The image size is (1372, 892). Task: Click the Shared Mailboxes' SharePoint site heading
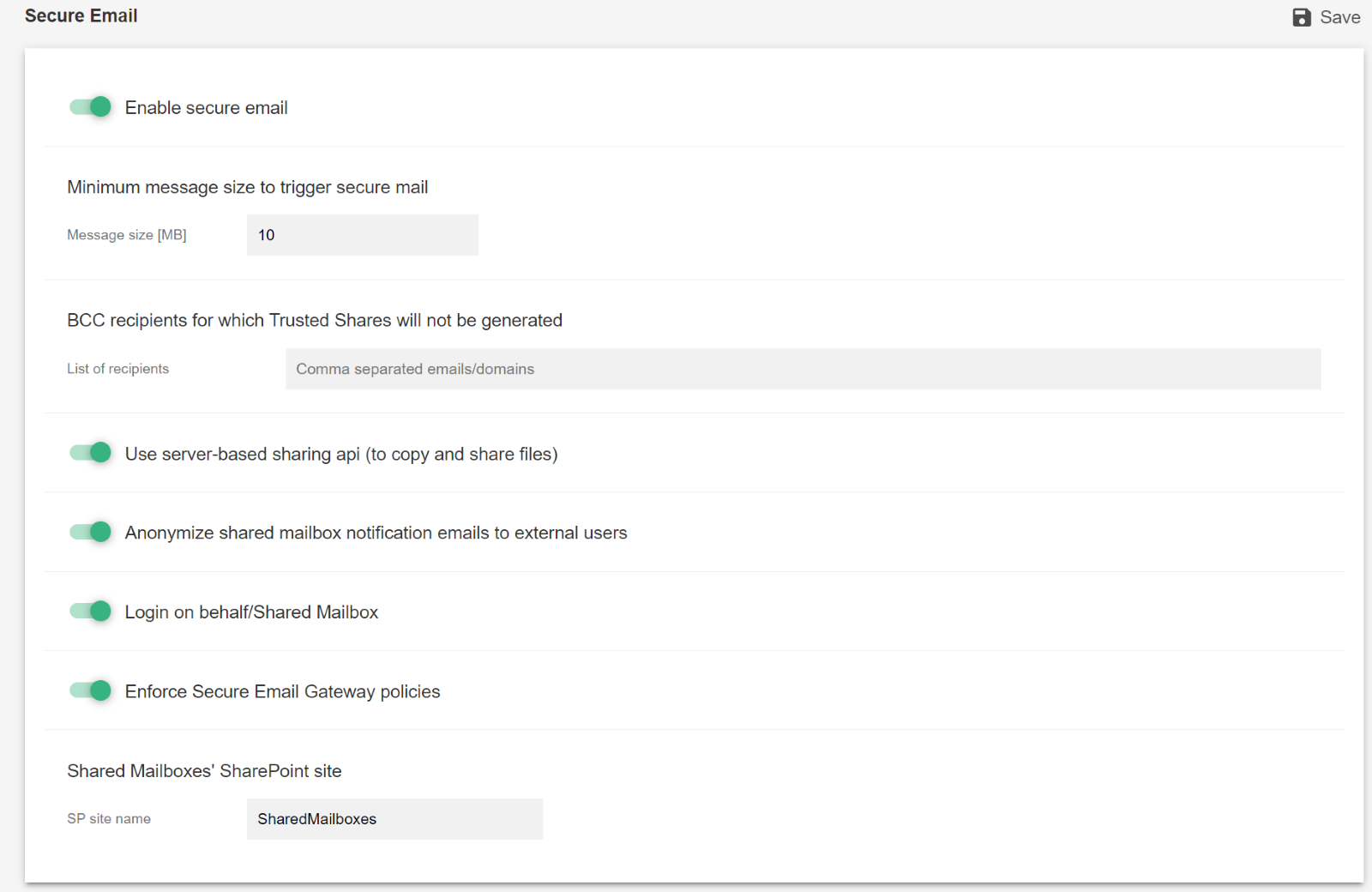[x=204, y=770]
